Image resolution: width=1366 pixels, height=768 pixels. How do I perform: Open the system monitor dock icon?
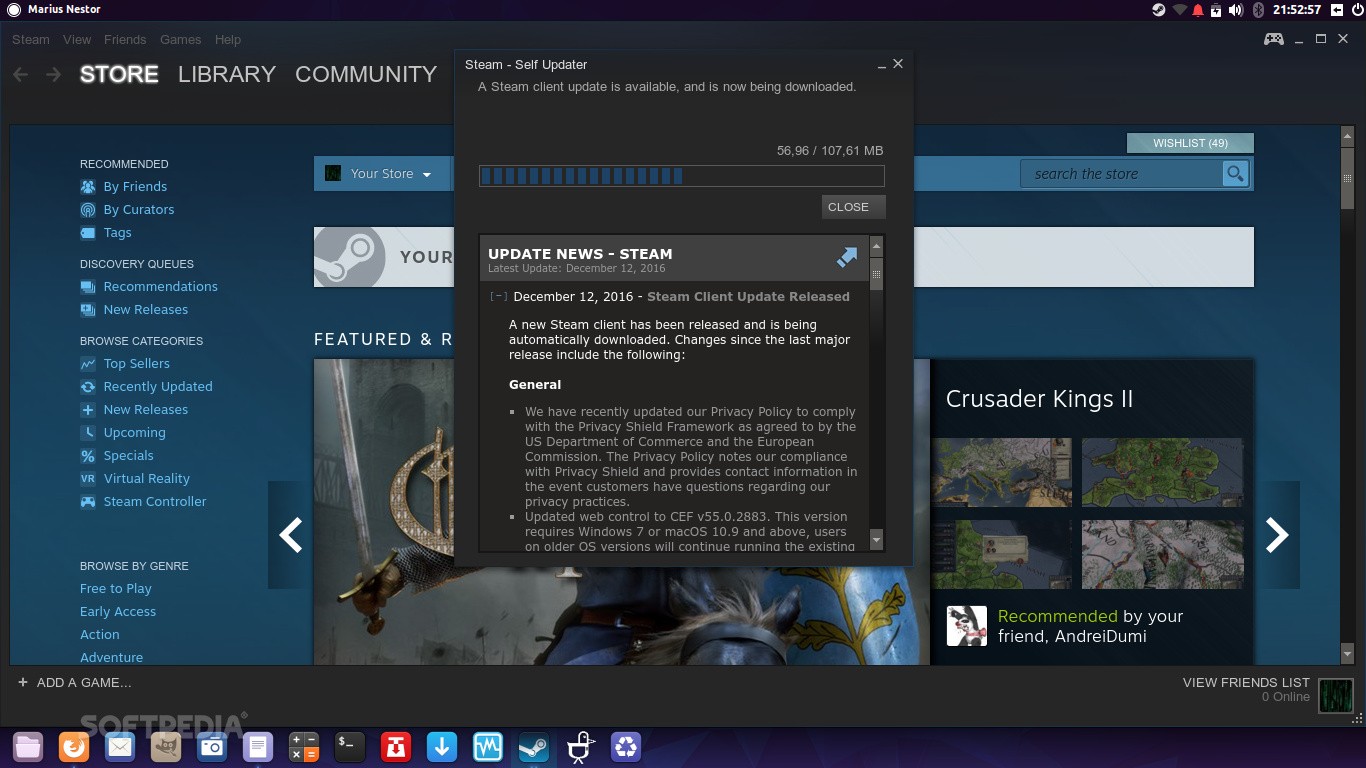tap(487, 746)
